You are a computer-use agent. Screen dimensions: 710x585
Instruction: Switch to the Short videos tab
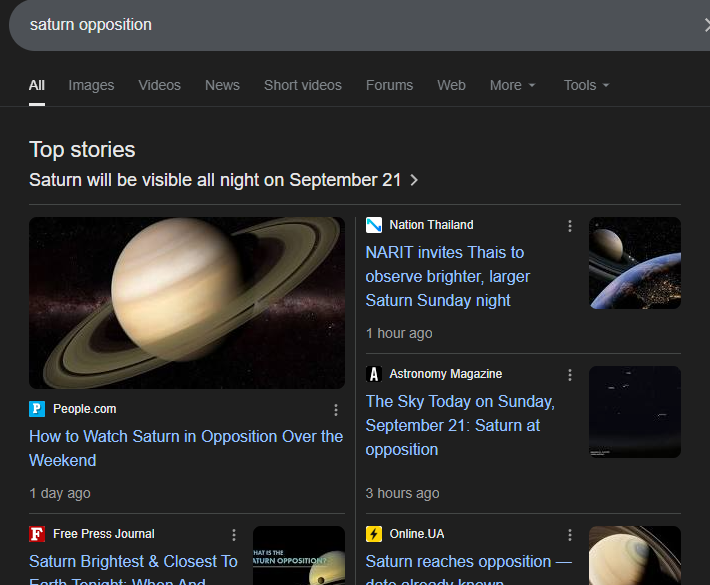[302, 85]
